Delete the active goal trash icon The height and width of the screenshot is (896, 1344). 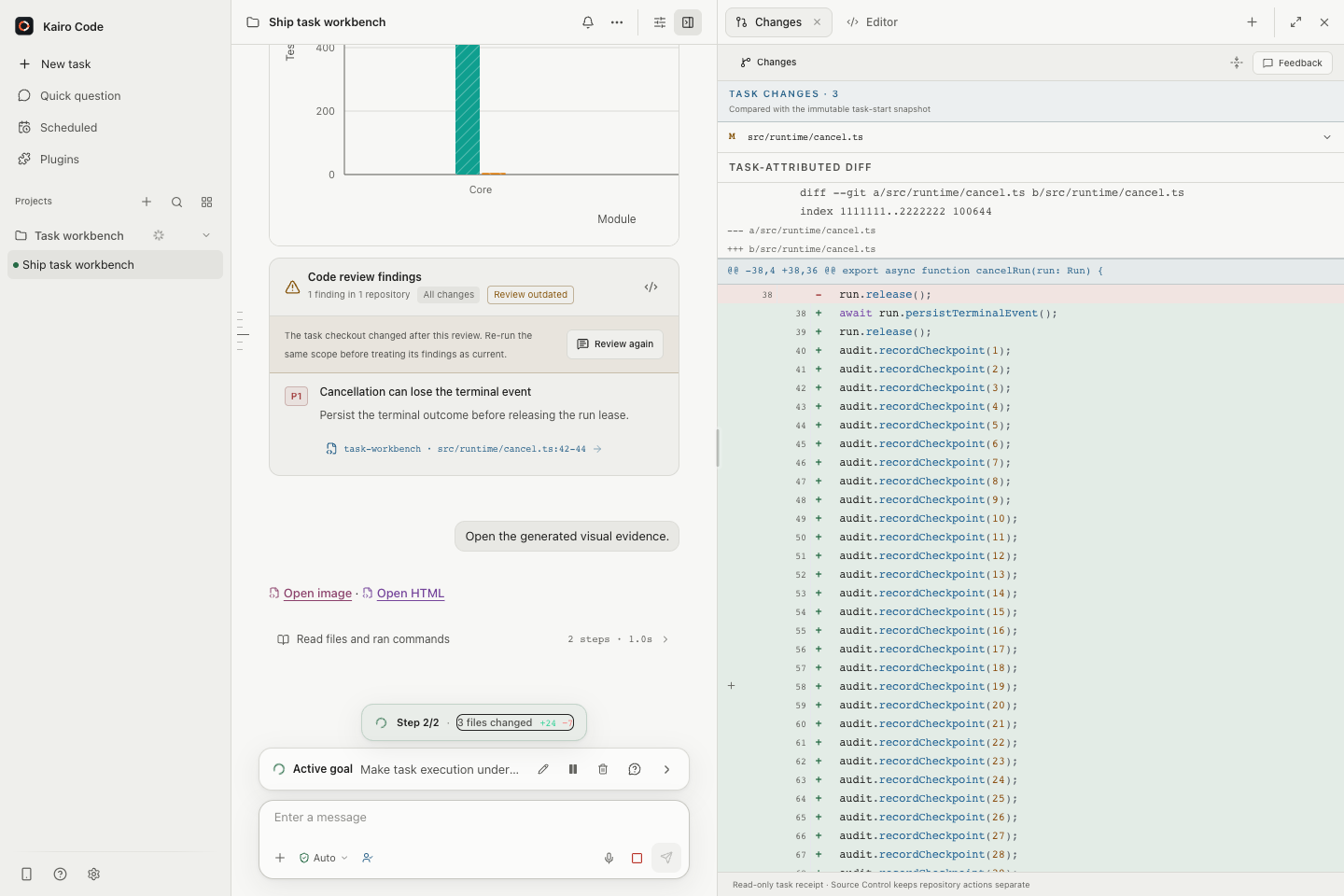(603, 769)
